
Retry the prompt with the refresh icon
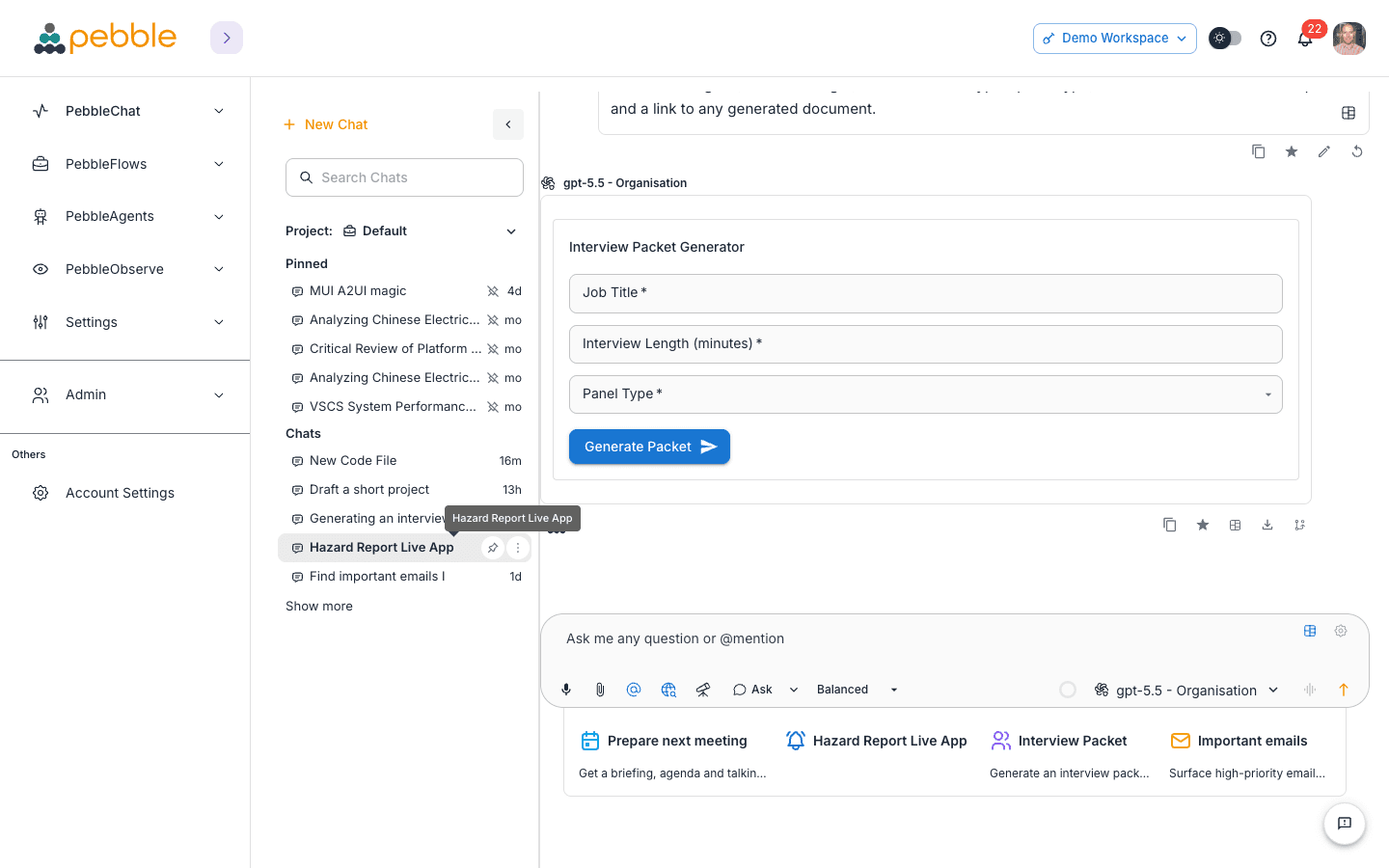point(1357,151)
